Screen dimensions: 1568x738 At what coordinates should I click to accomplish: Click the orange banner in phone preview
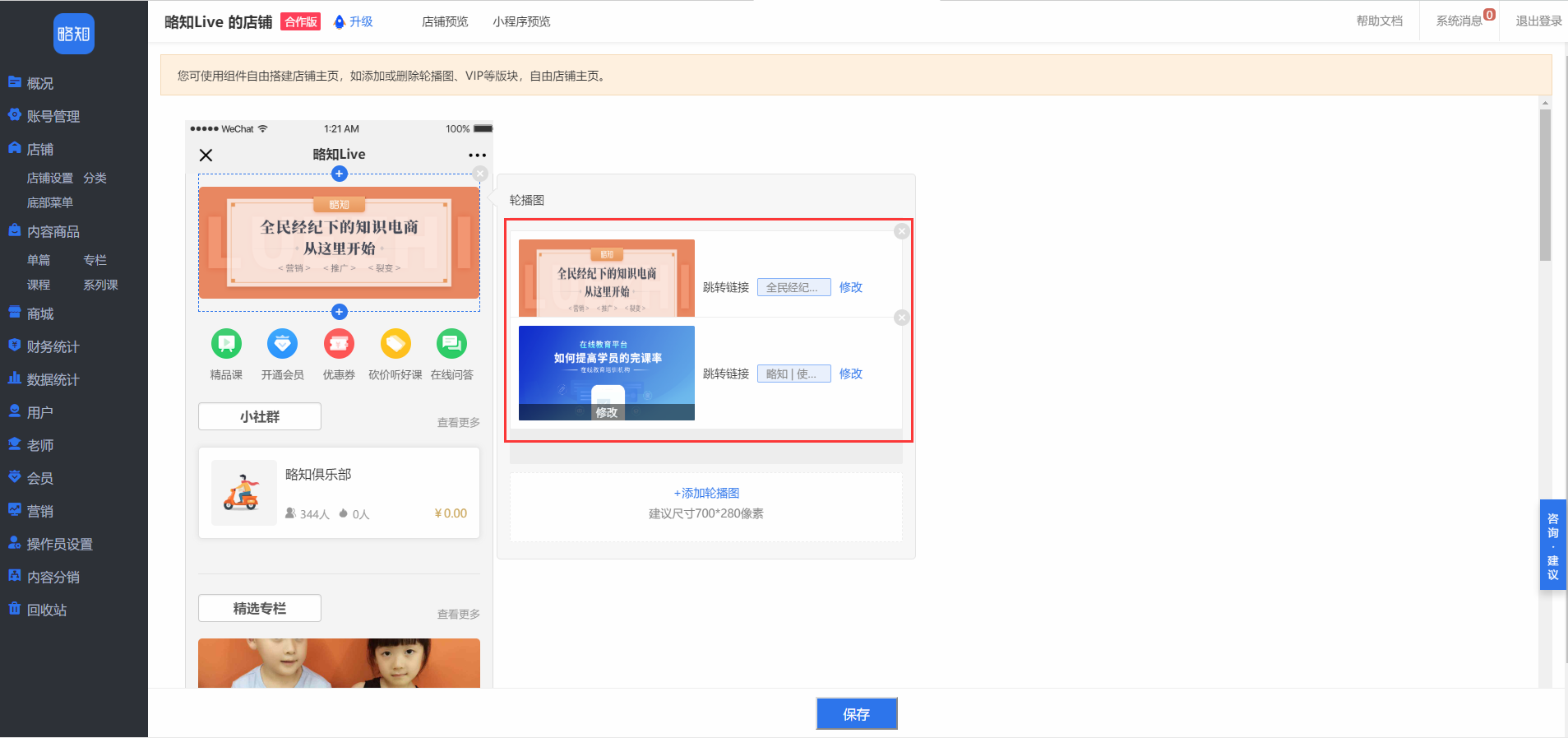tap(339, 243)
